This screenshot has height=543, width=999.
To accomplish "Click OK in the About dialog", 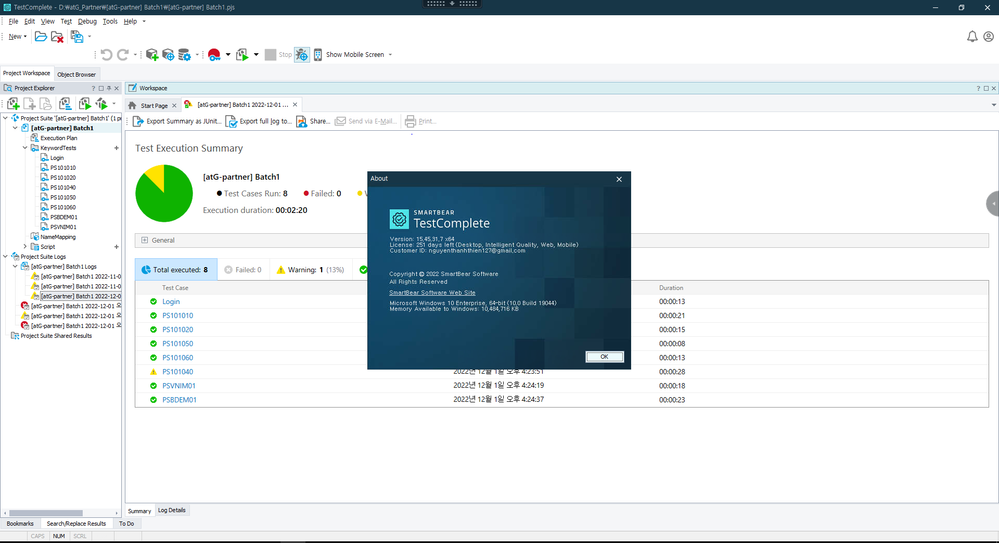I will [604, 356].
